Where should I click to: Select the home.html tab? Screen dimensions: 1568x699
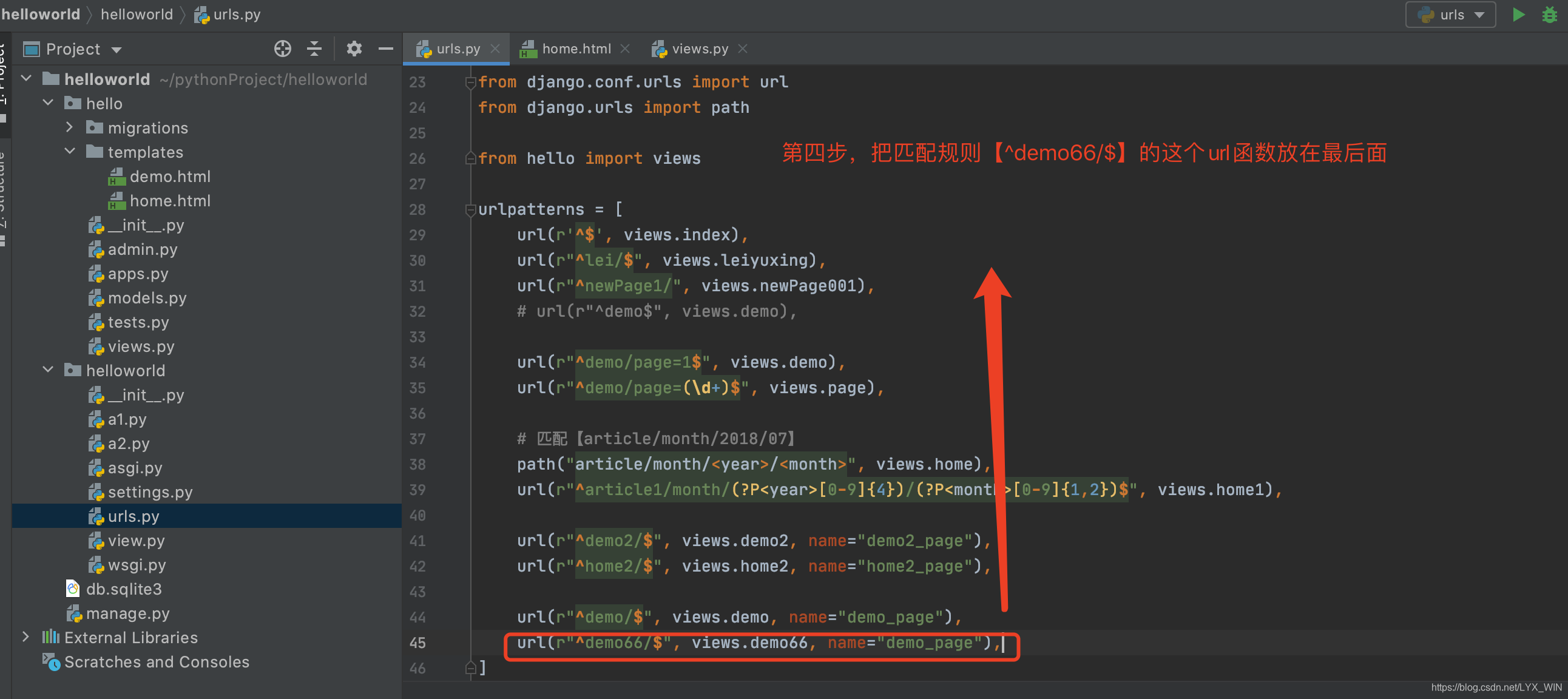tap(572, 48)
